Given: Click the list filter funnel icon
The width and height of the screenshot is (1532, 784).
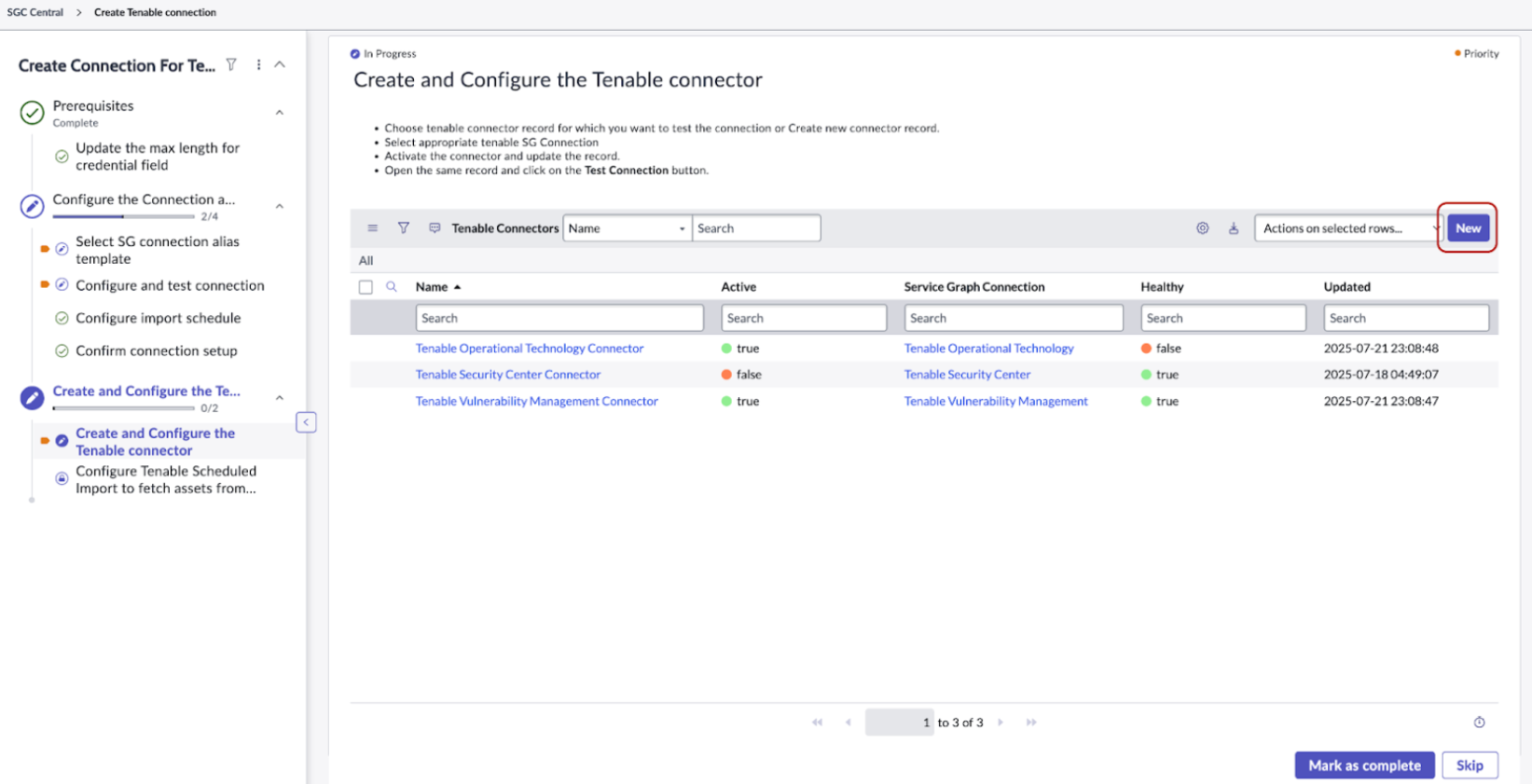Looking at the screenshot, I should point(404,228).
